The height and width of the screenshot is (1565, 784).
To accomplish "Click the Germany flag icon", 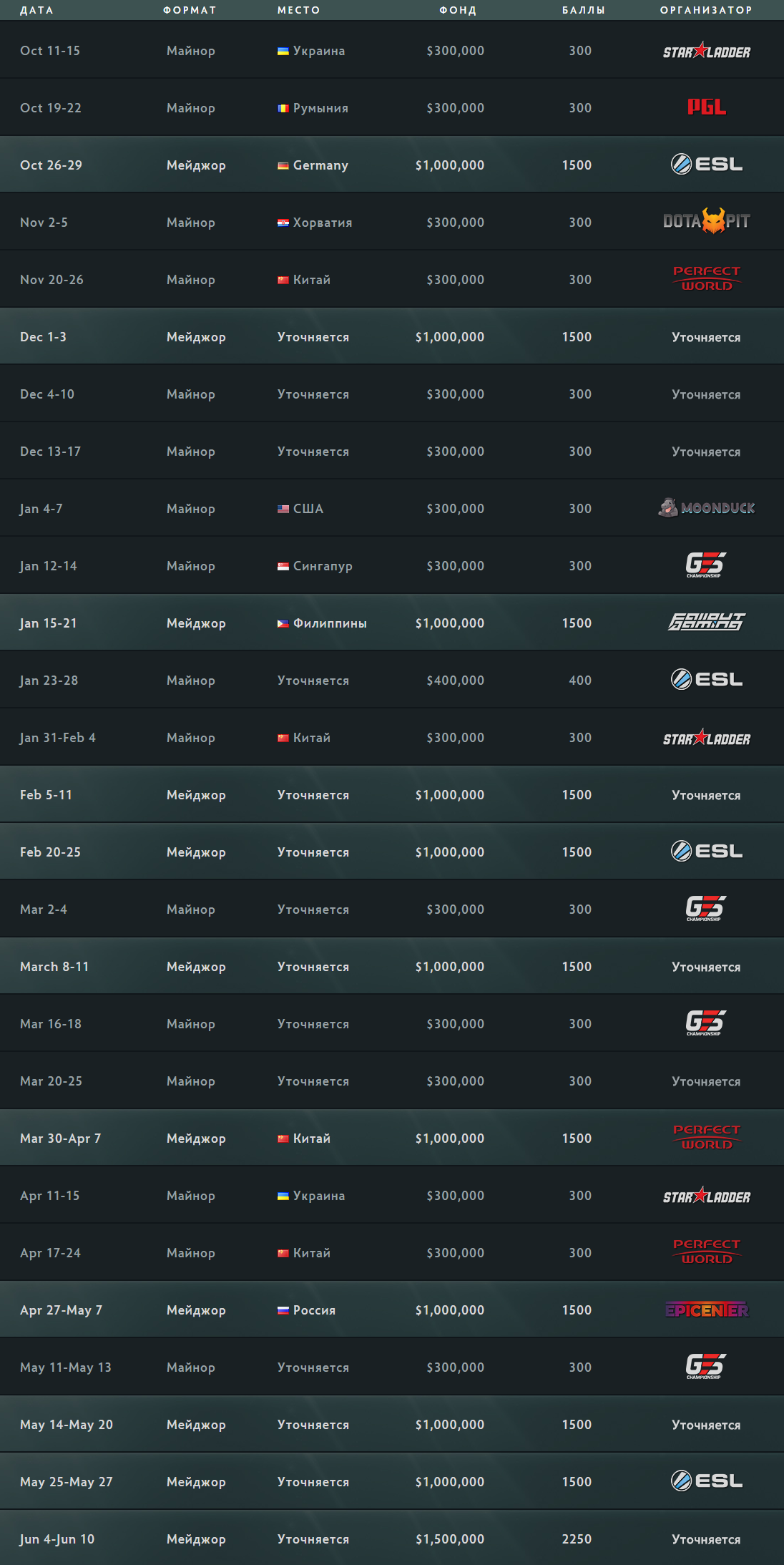I will click(x=283, y=165).
